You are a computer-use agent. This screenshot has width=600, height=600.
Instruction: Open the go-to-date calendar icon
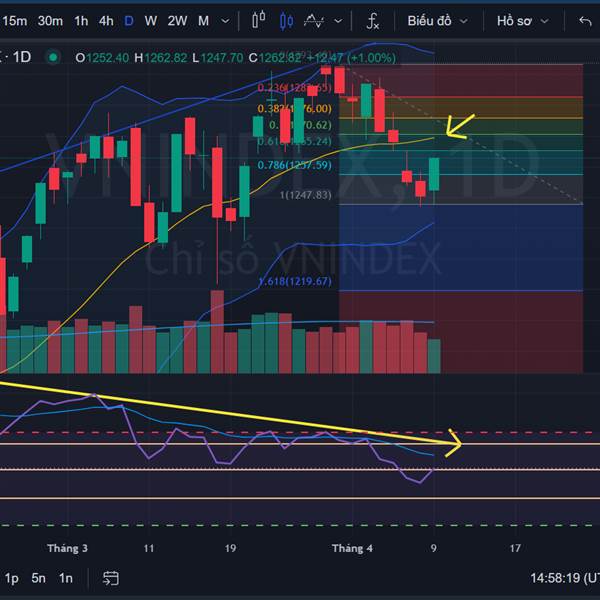coord(111,578)
